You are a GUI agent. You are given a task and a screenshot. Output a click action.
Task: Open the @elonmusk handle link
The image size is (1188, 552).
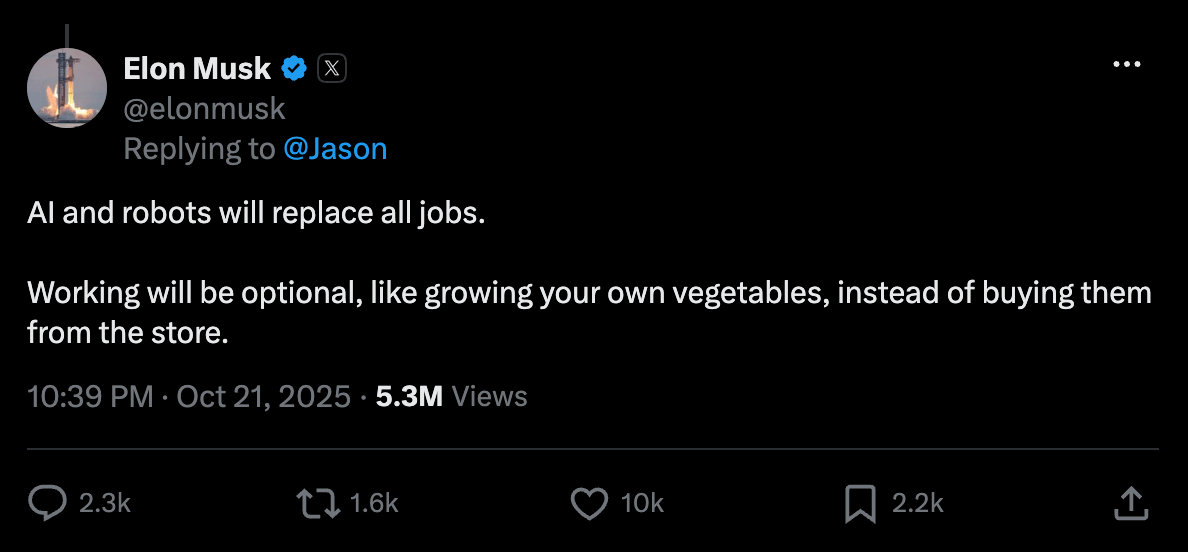205,109
